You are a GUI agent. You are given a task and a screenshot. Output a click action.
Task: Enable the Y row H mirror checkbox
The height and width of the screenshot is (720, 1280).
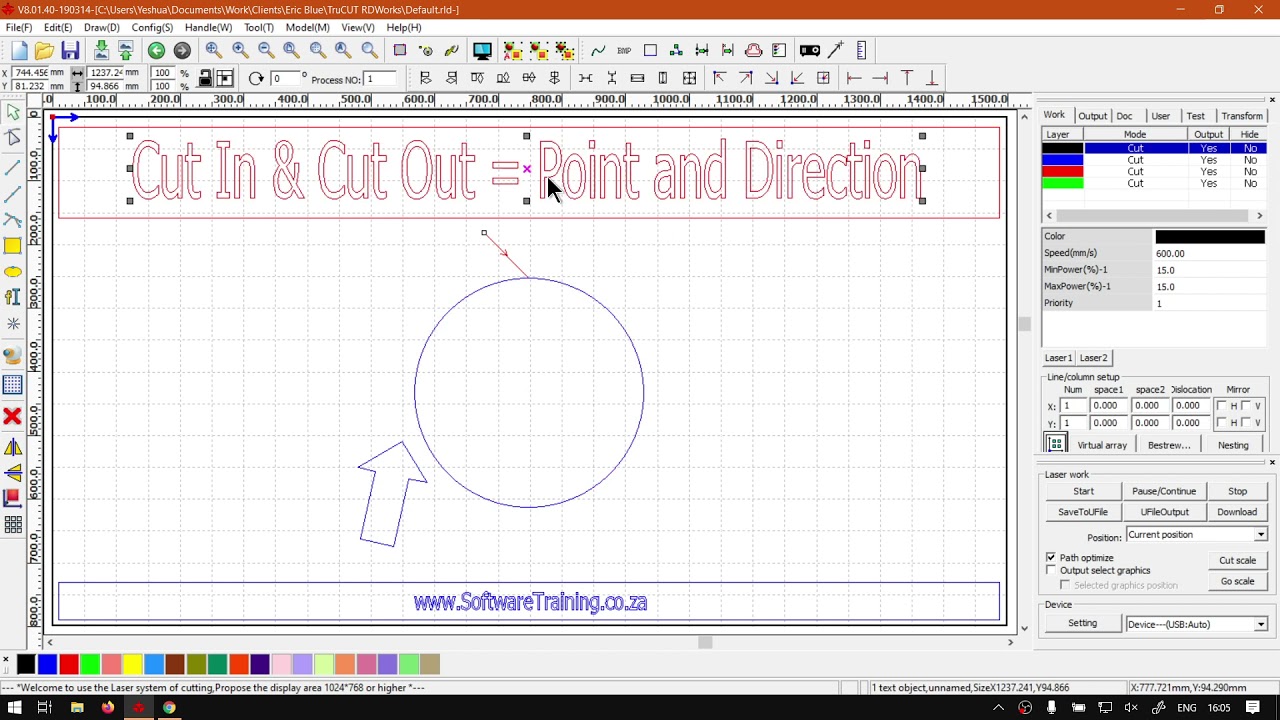1223,423
